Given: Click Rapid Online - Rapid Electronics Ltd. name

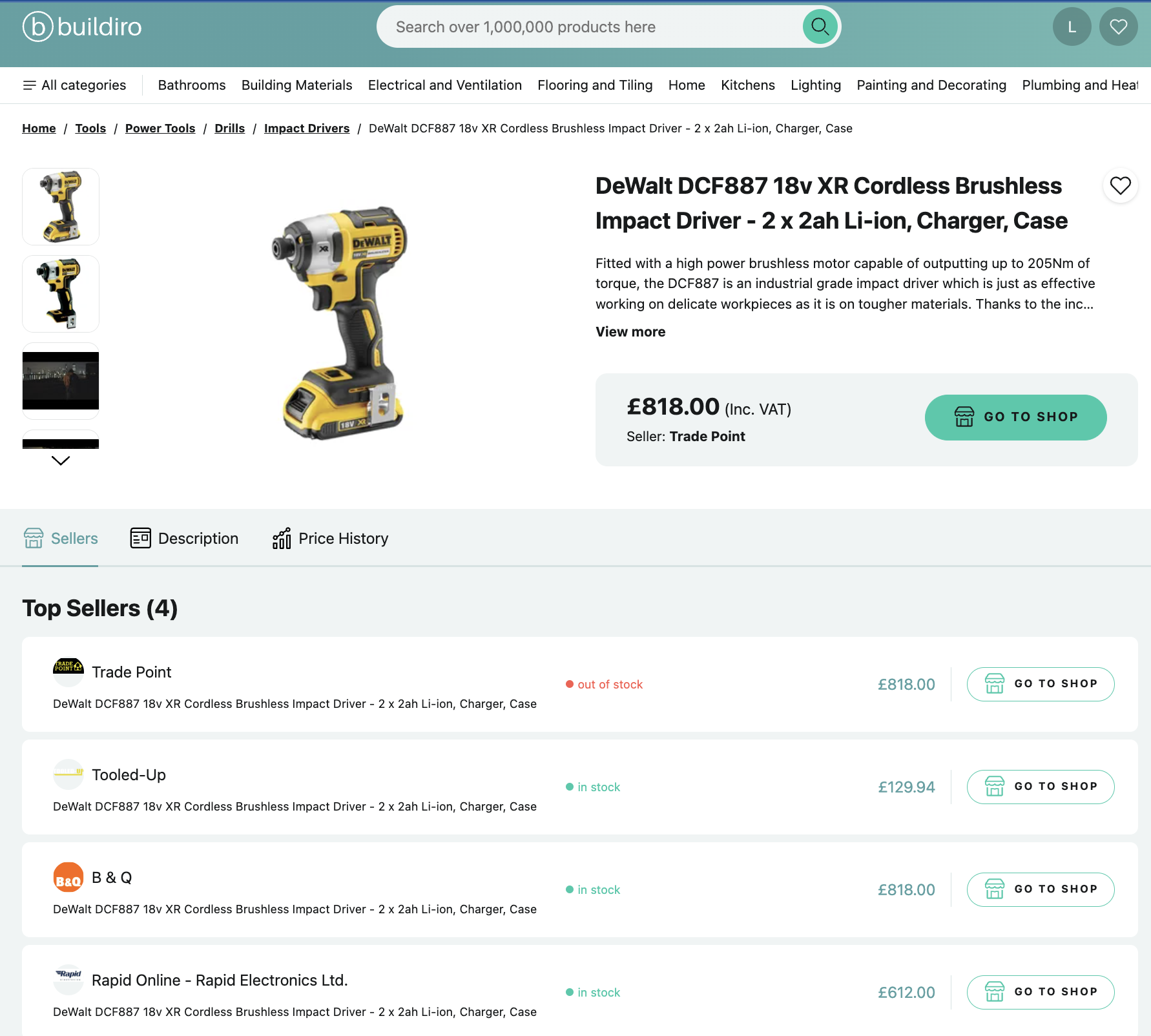Looking at the screenshot, I should [220, 980].
